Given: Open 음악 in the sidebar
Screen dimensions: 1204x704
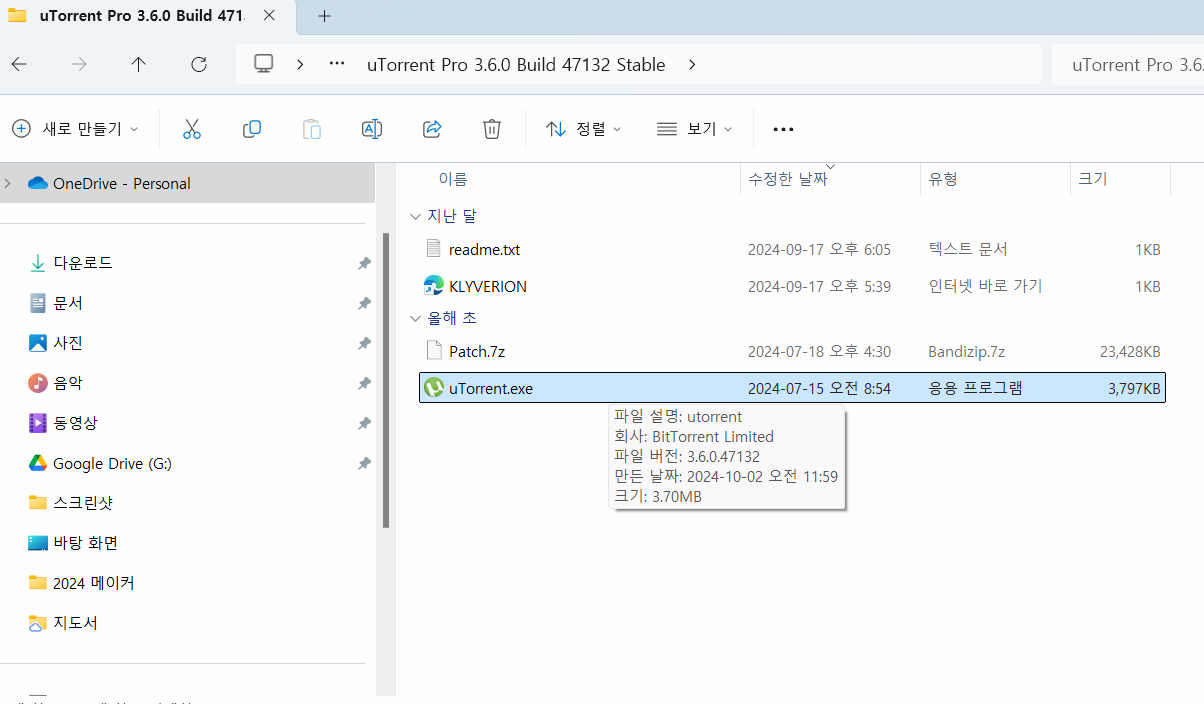Looking at the screenshot, I should [68, 383].
